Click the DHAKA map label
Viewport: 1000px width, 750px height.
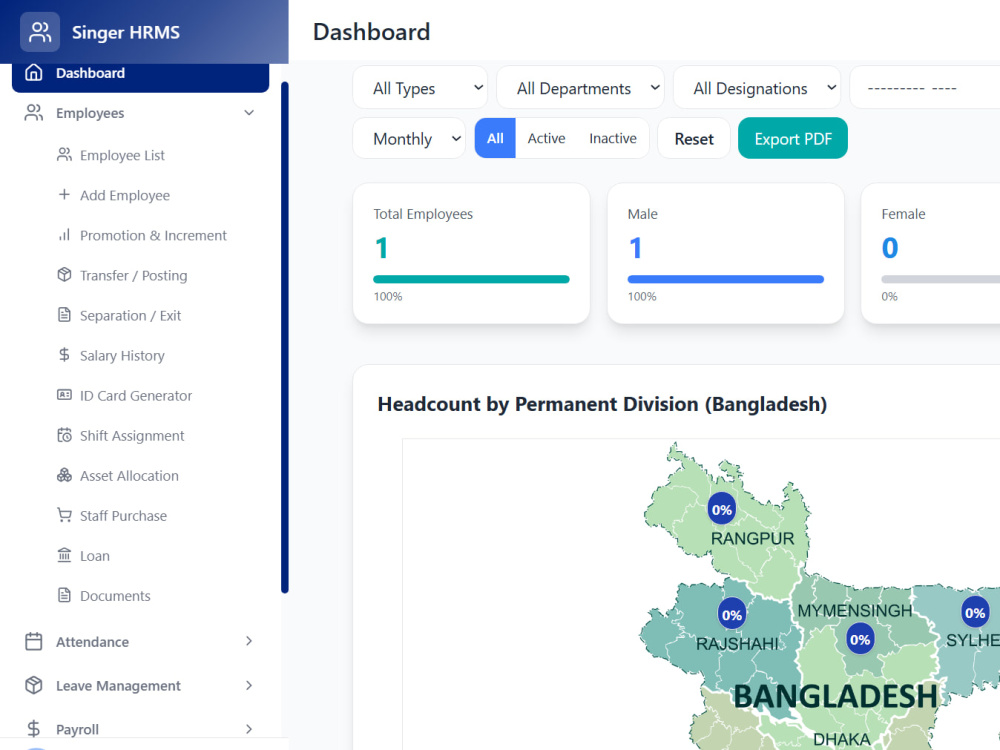click(x=841, y=739)
